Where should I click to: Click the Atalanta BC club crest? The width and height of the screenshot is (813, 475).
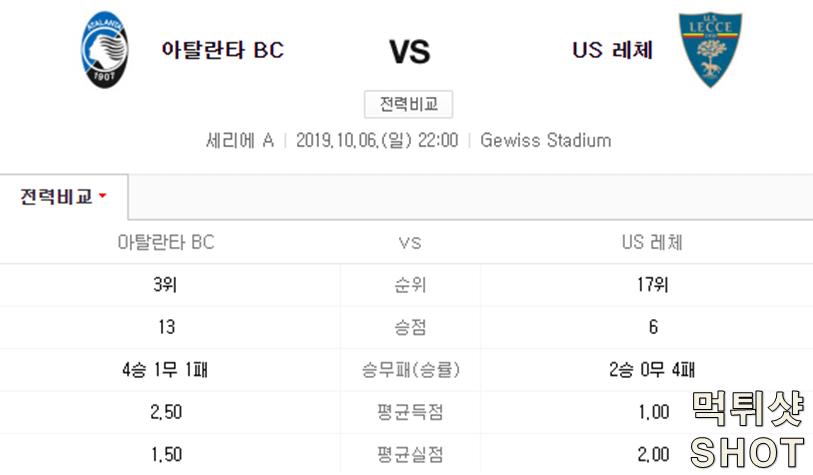point(104,50)
